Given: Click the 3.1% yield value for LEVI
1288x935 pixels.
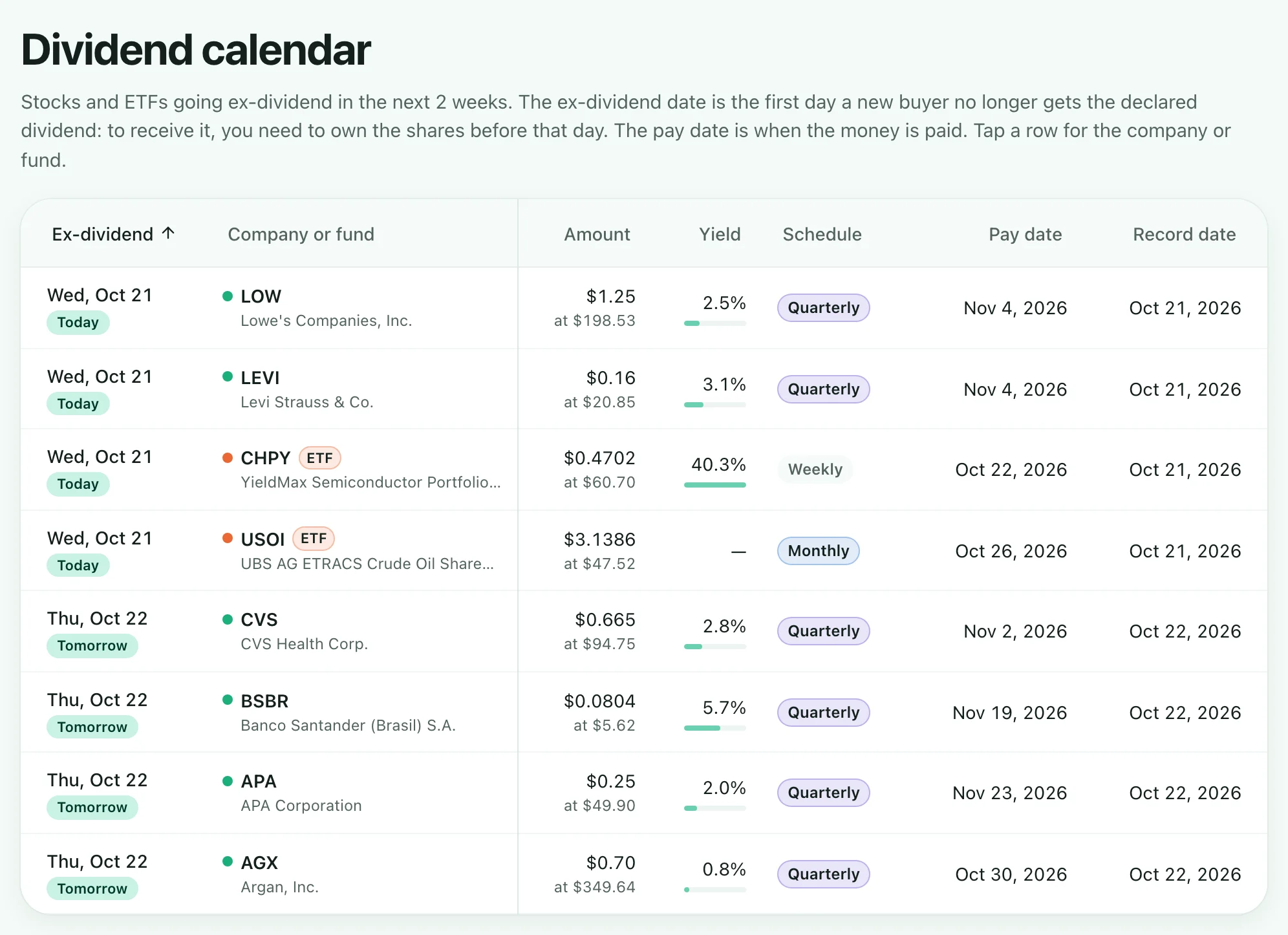Looking at the screenshot, I should click(x=724, y=384).
